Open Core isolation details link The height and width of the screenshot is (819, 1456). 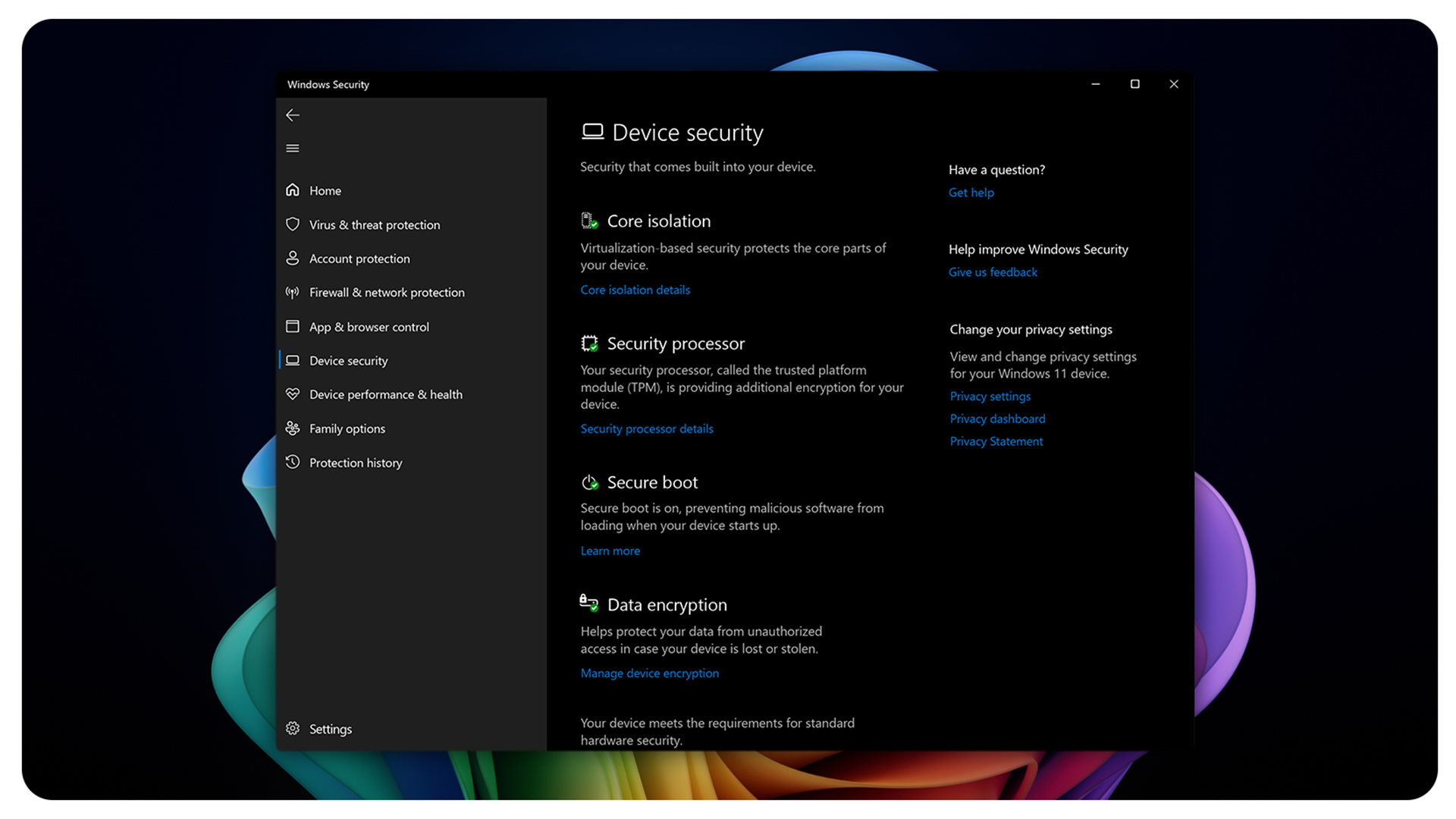tap(635, 290)
